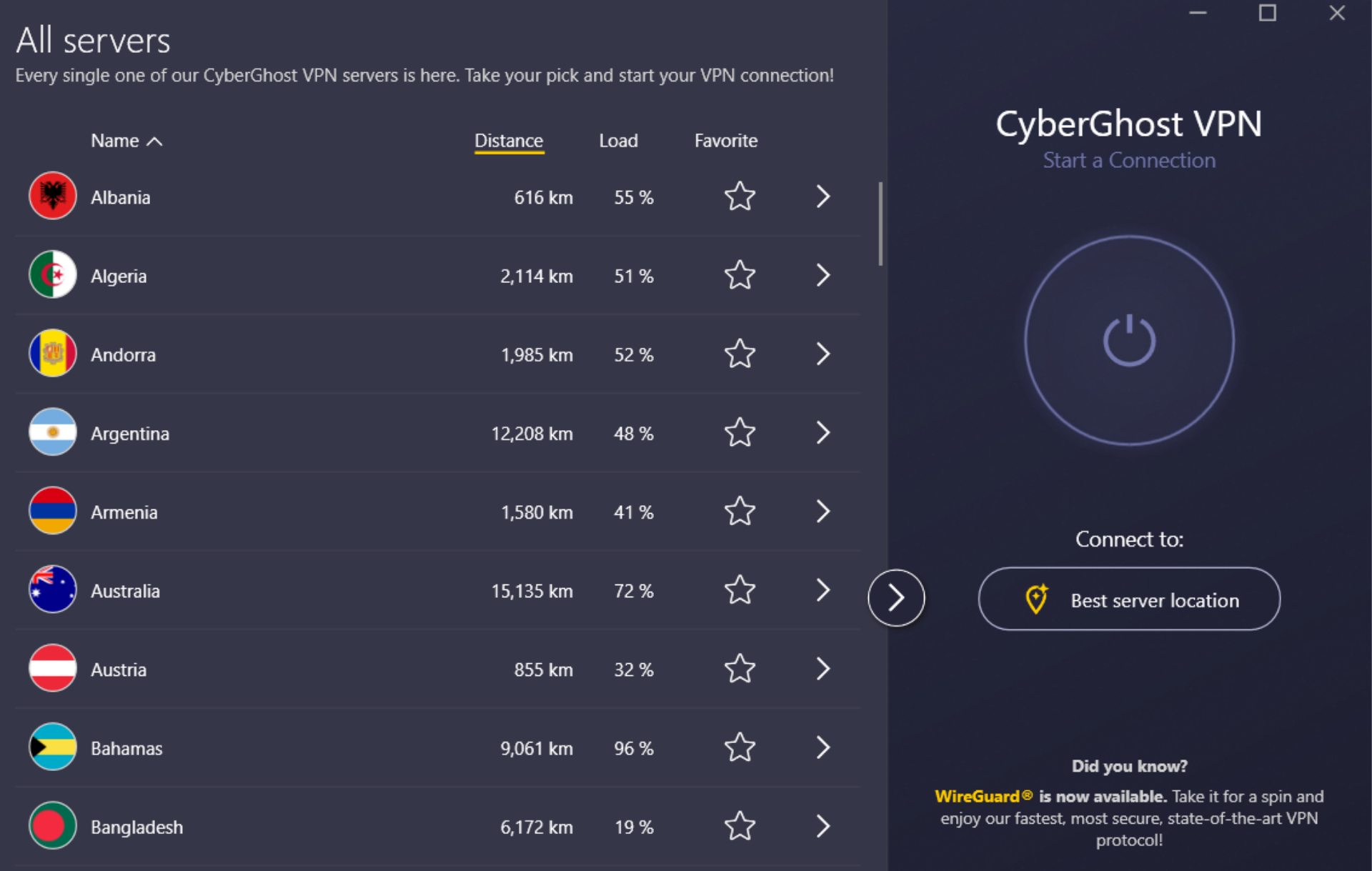
Task: Expand the Armenia server row
Action: [822, 512]
